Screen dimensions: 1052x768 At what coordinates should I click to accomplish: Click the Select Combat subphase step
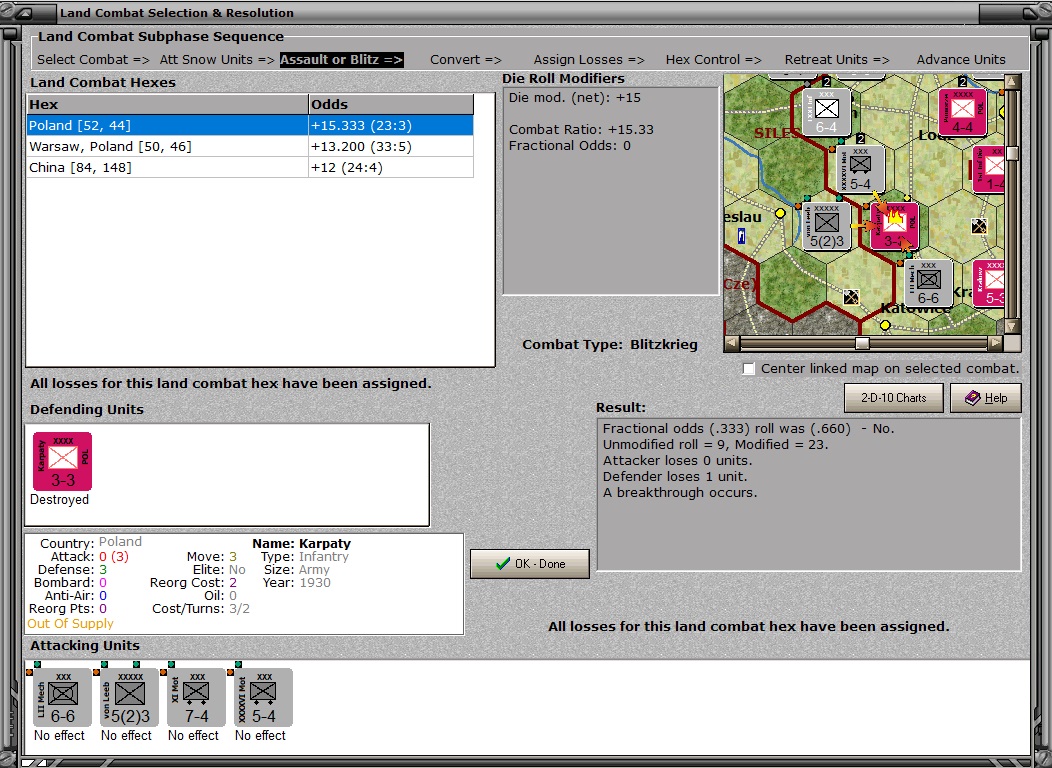pos(93,60)
